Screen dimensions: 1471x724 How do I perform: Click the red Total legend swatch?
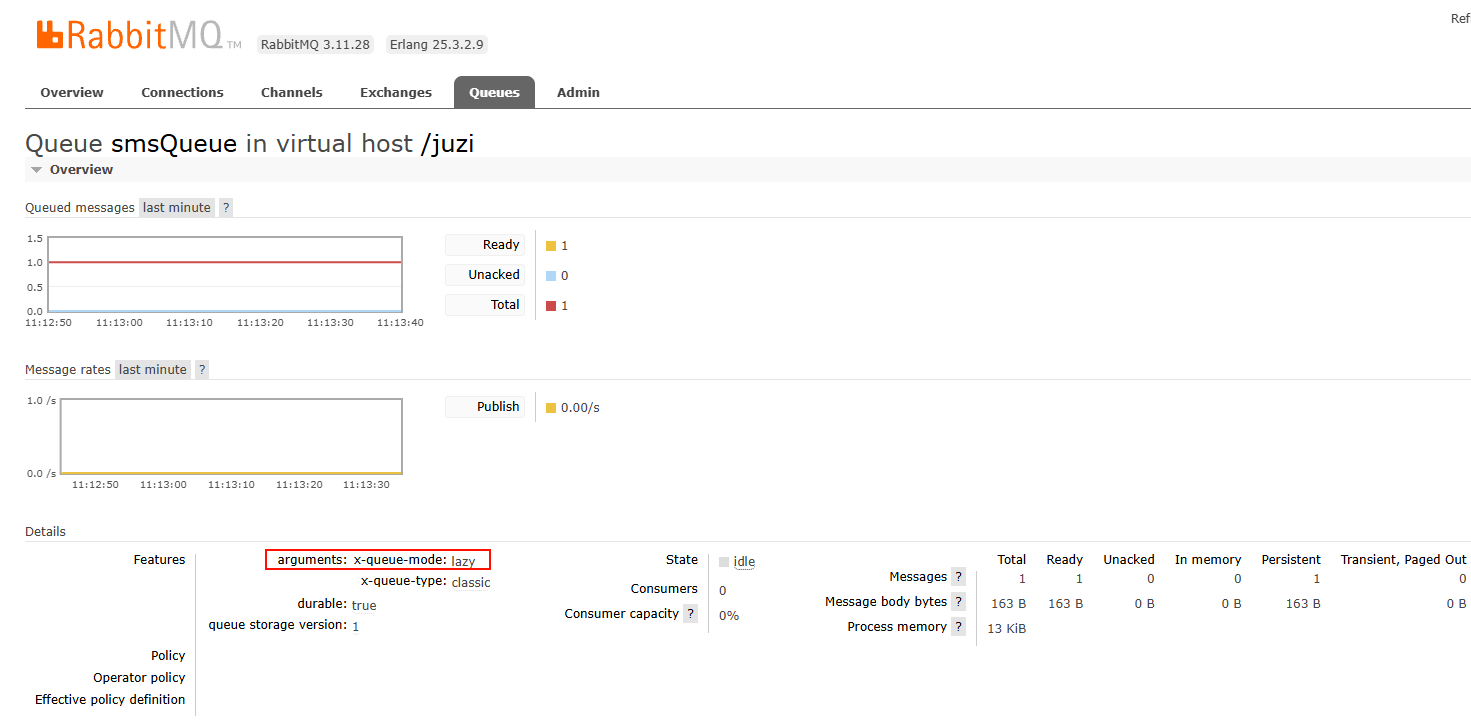click(x=550, y=306)
